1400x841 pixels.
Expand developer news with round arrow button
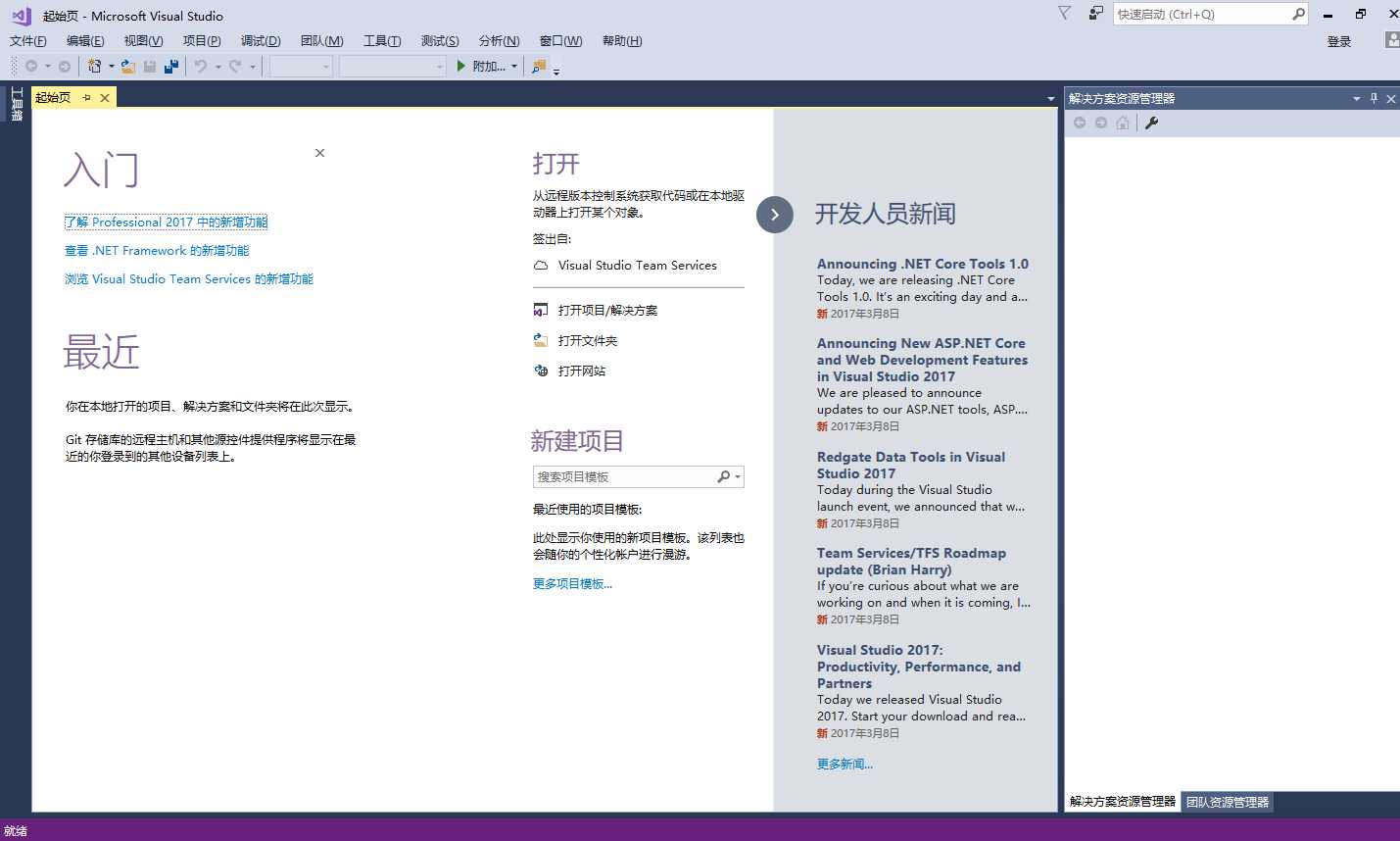(x=775, y=215)
